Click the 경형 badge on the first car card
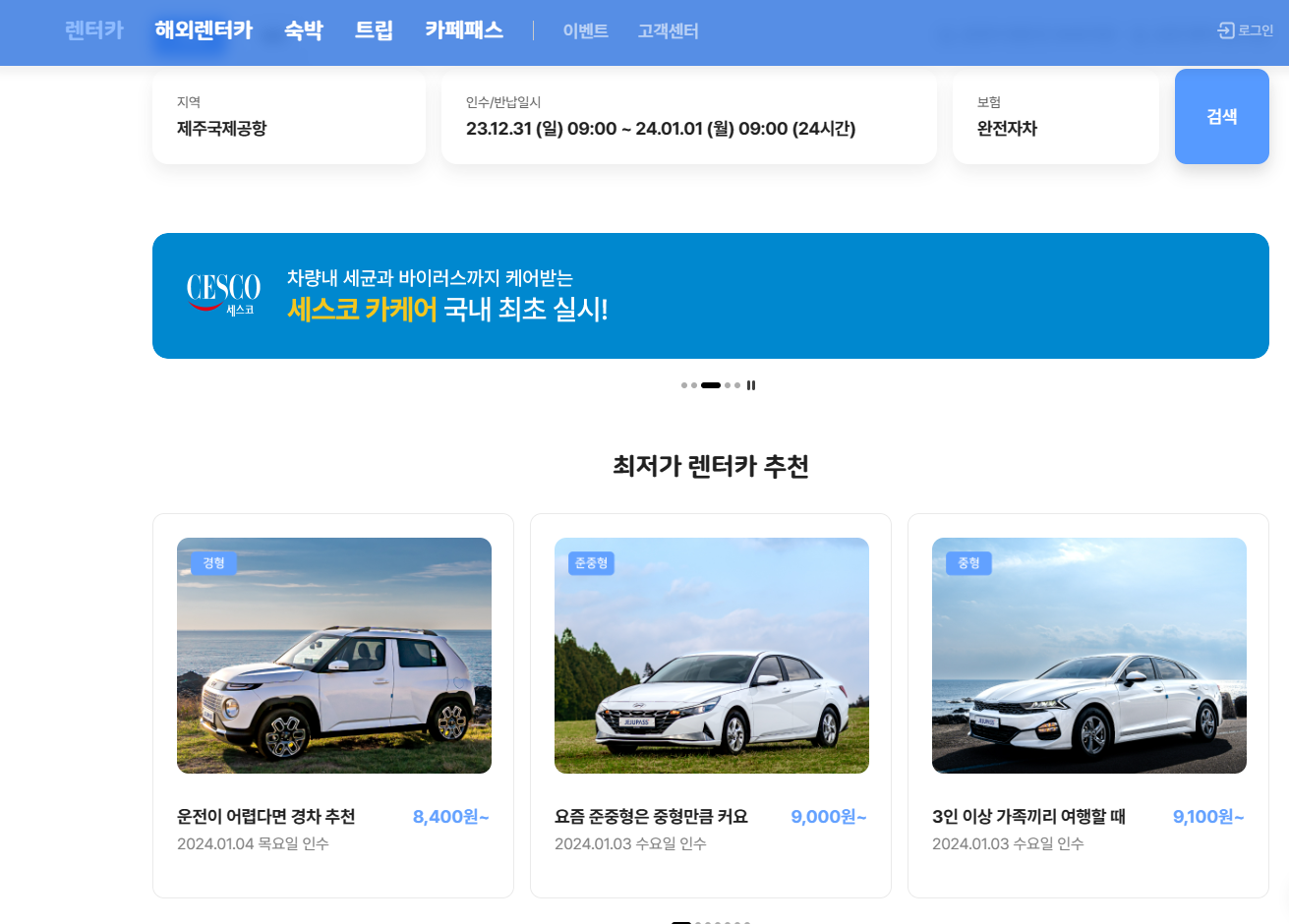 click(215, 563)
